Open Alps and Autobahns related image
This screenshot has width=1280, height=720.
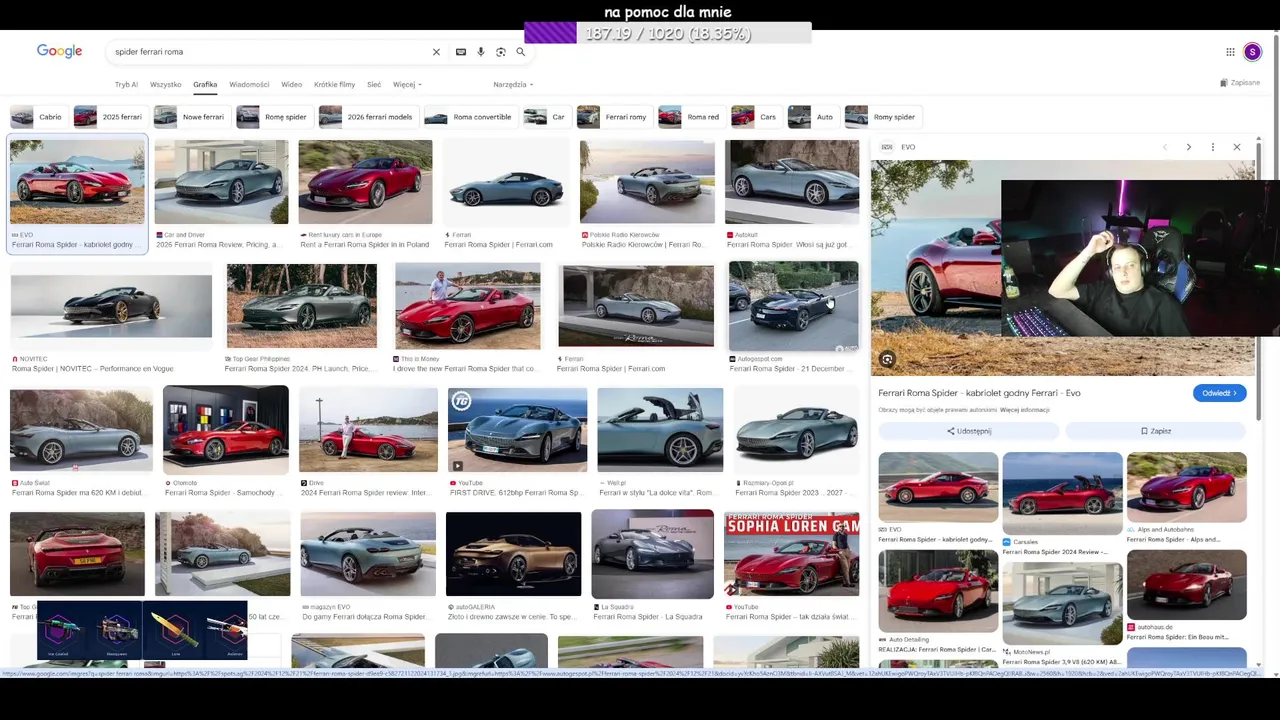[x=1186, y=487]
